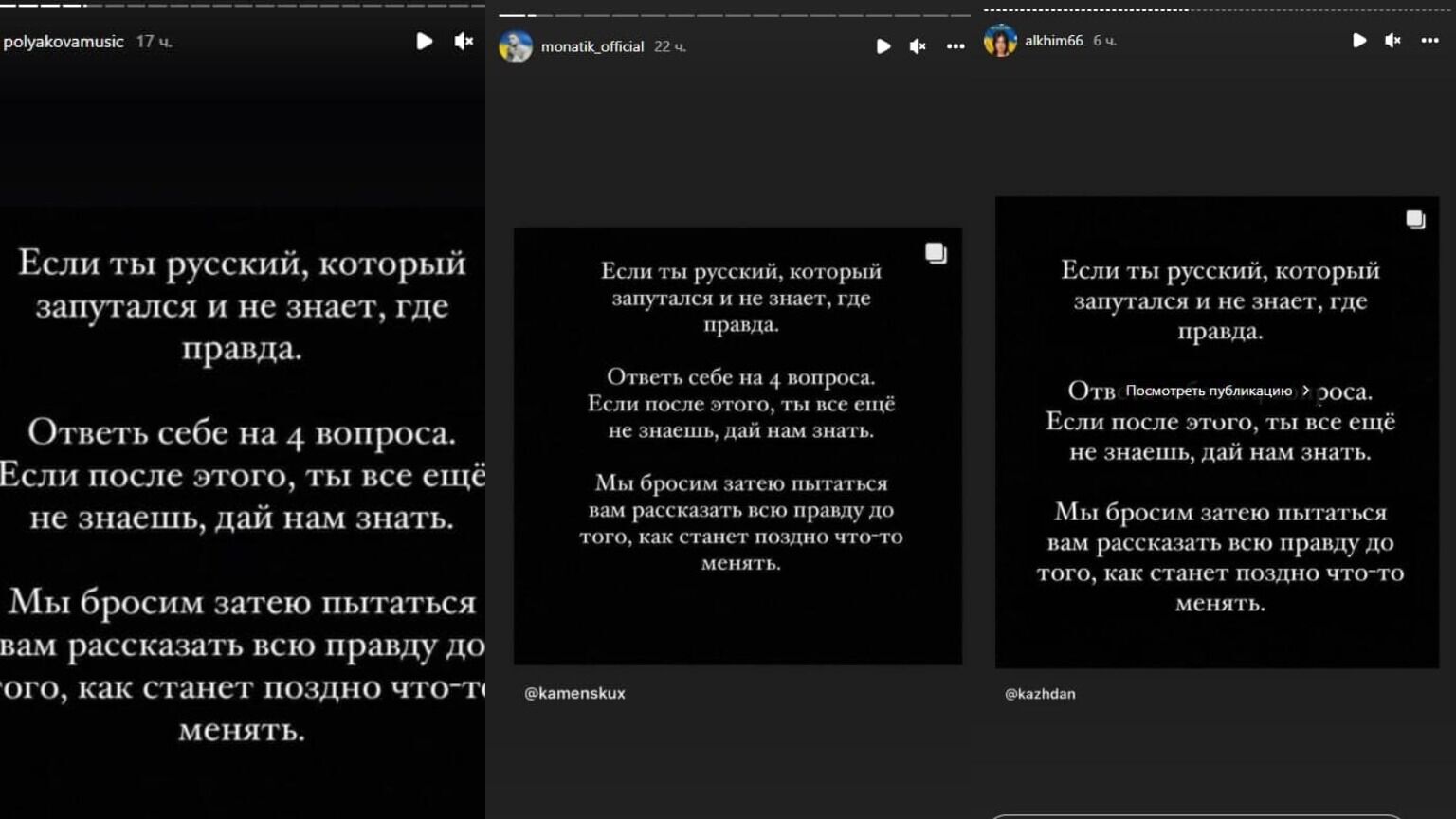The image size is (1456, 819).
Task: Open the @kazhdan mention
Action: click(x=1040, y=694)
